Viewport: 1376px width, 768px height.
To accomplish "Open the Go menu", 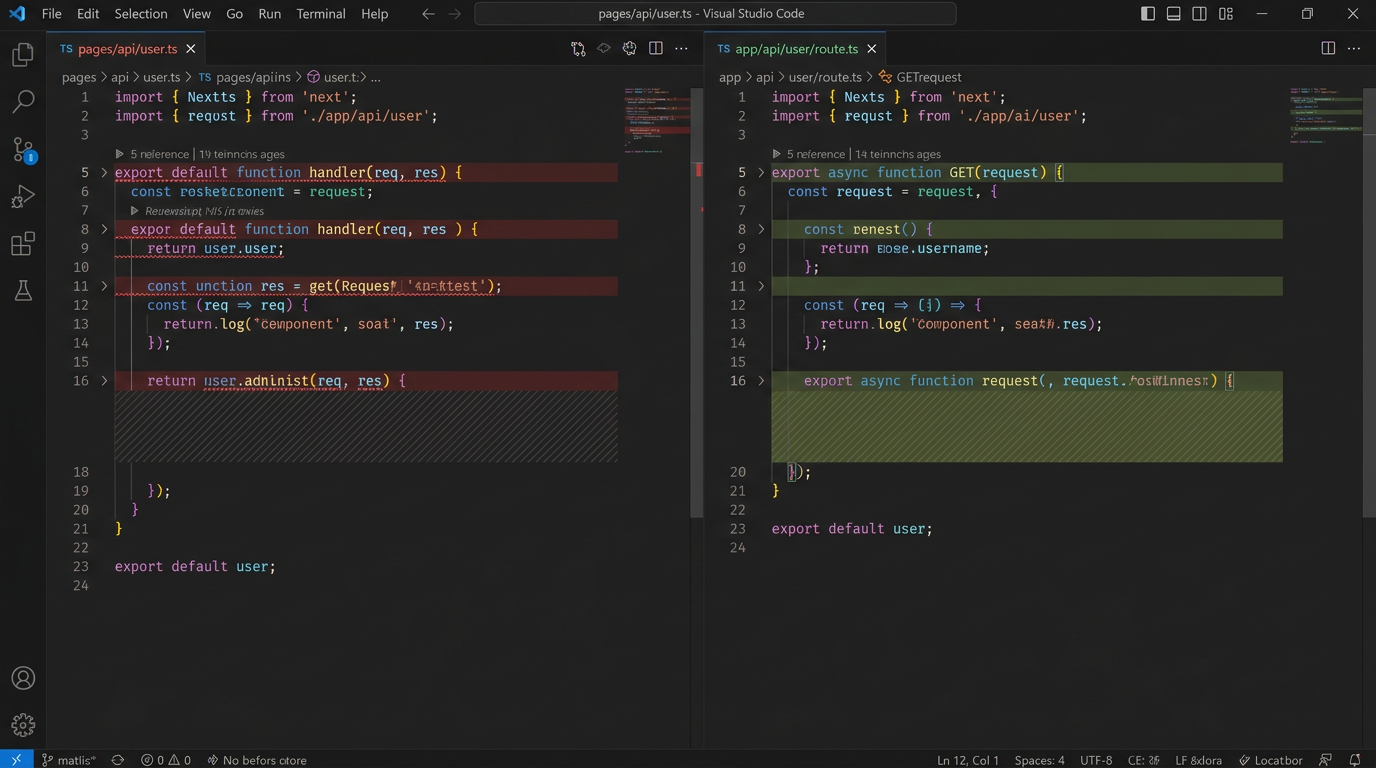I will click(x=235, y=14).
